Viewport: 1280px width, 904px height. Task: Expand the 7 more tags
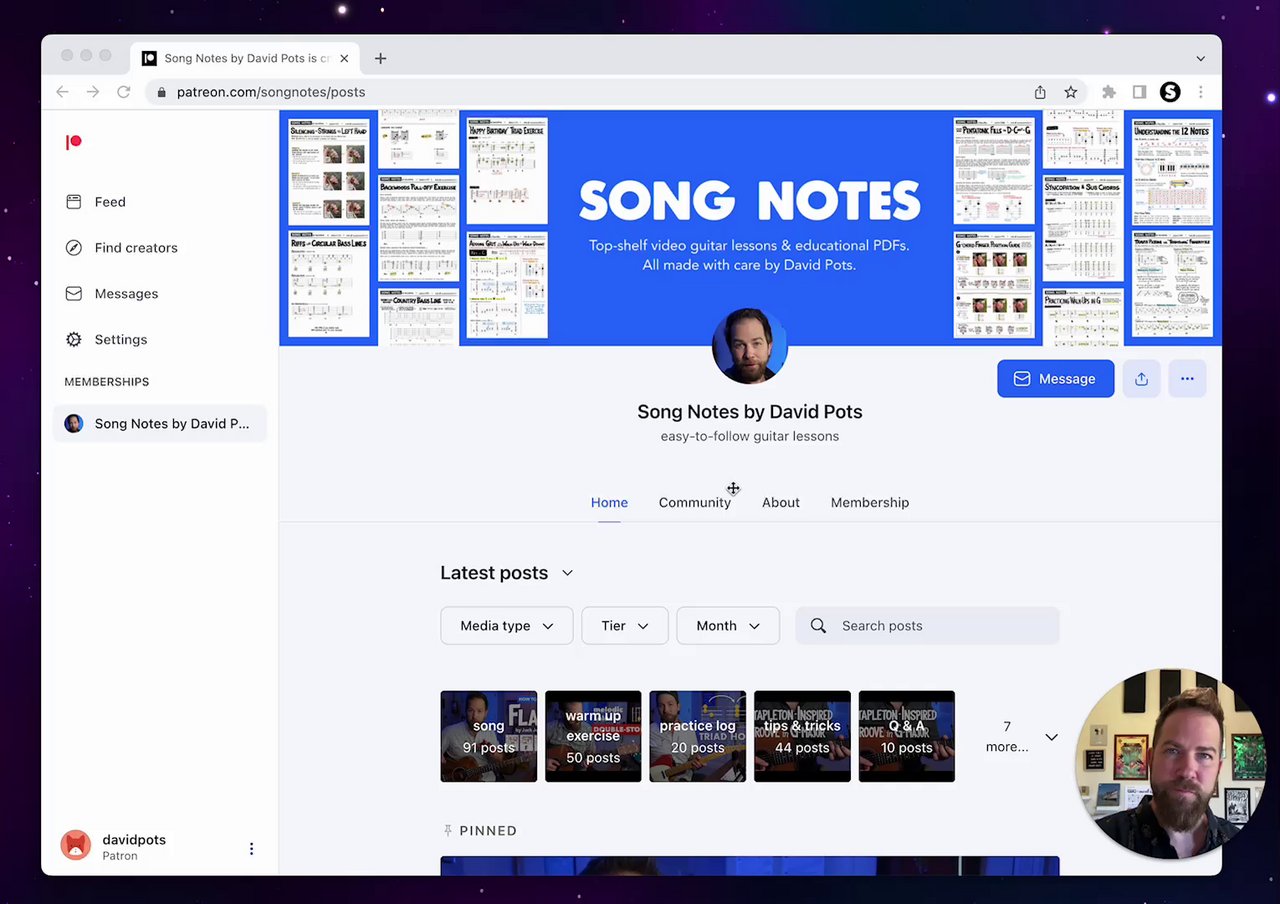coord(1021,737)
